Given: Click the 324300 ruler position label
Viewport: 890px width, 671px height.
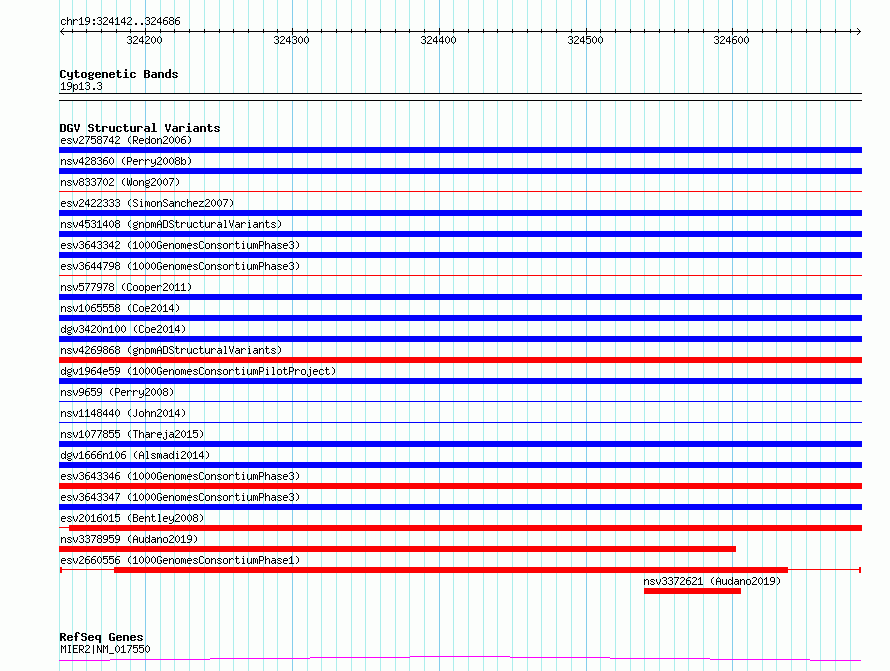Looking at the screenshot, I should (x=291, y=40).
